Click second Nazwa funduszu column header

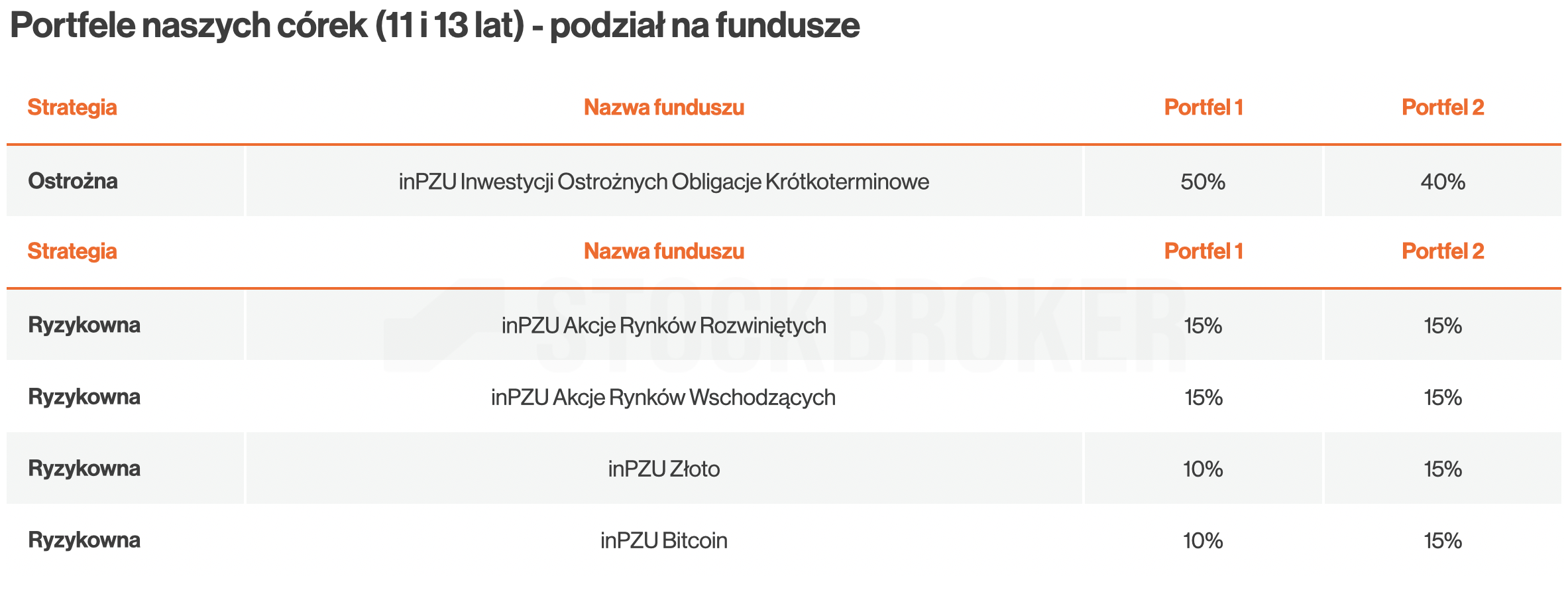pyautogui.click(x=664, y=251)
